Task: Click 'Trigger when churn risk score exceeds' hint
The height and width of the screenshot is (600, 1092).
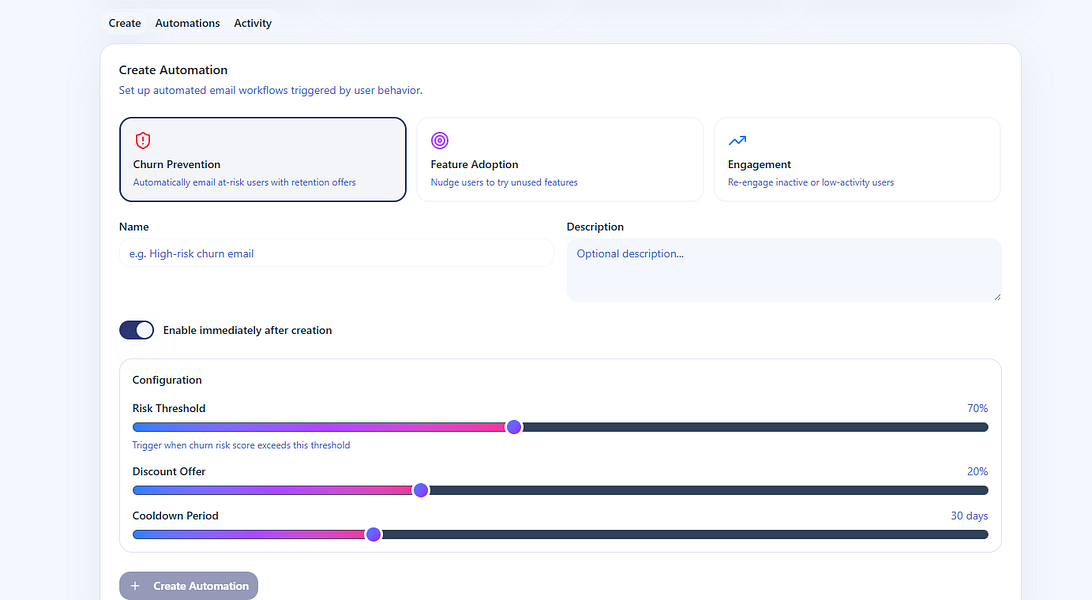Action: [x=241, y=445]
